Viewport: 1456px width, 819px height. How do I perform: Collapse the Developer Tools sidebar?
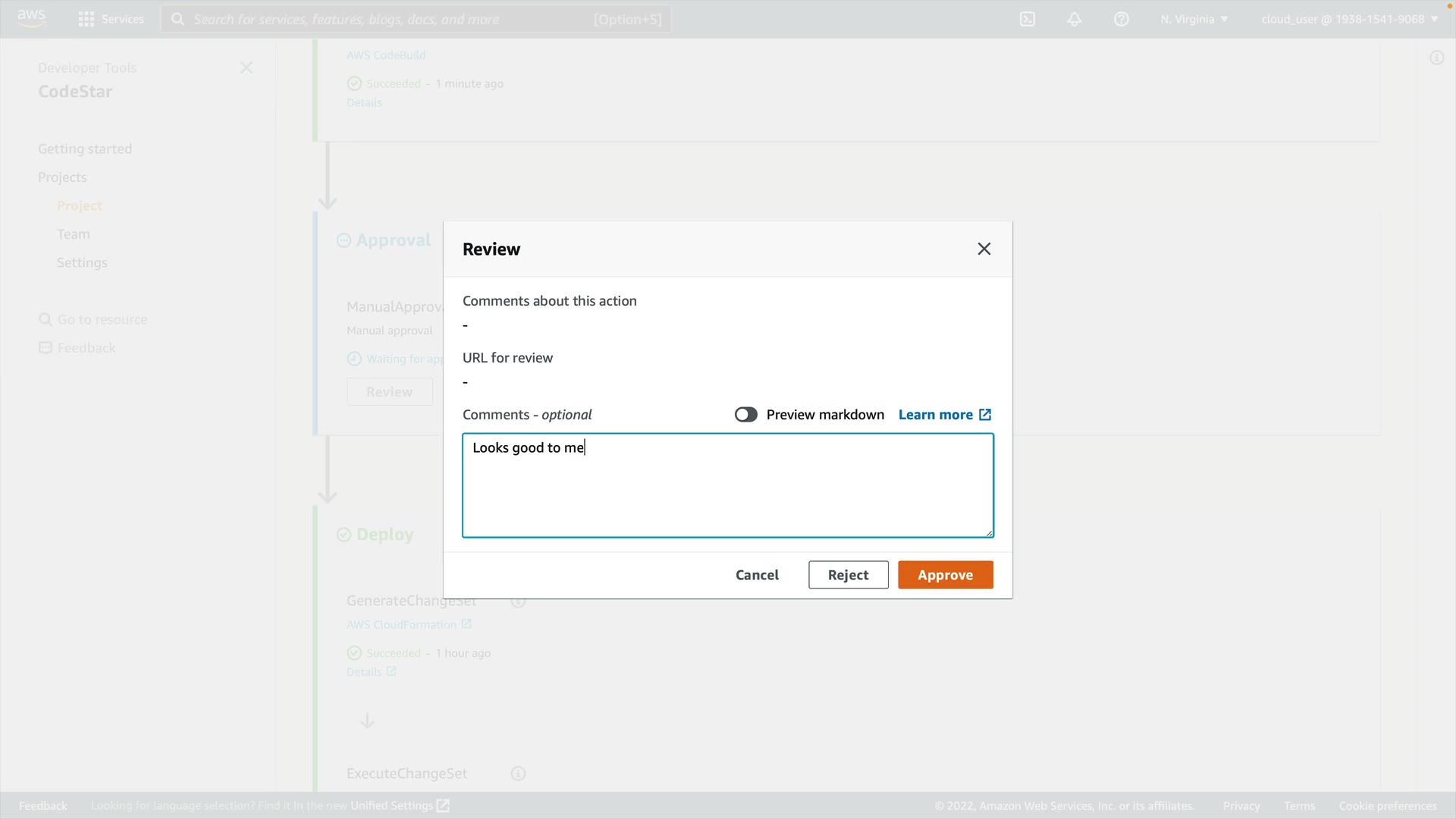pyautogui.click(x=246, y=67)
